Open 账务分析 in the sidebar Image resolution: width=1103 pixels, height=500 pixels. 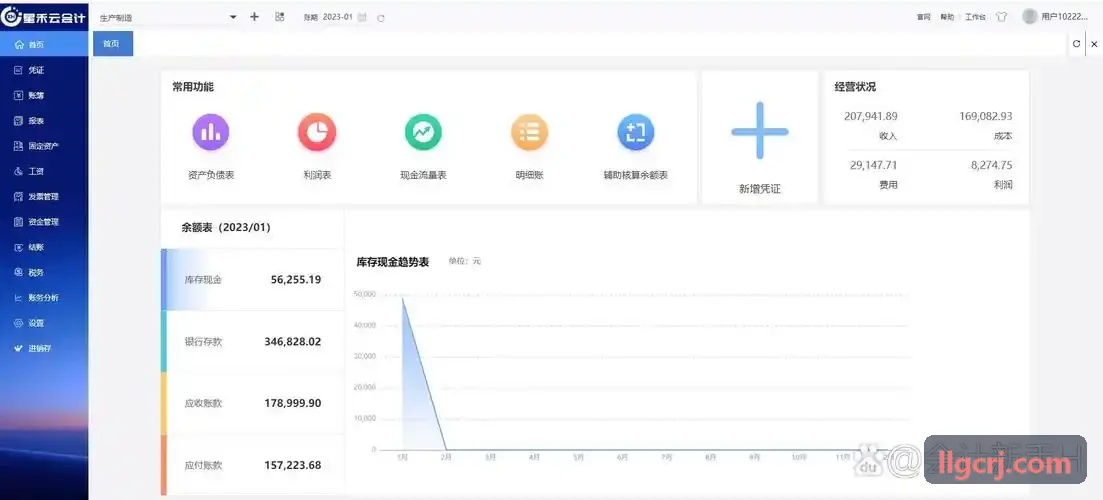(44, 298)
